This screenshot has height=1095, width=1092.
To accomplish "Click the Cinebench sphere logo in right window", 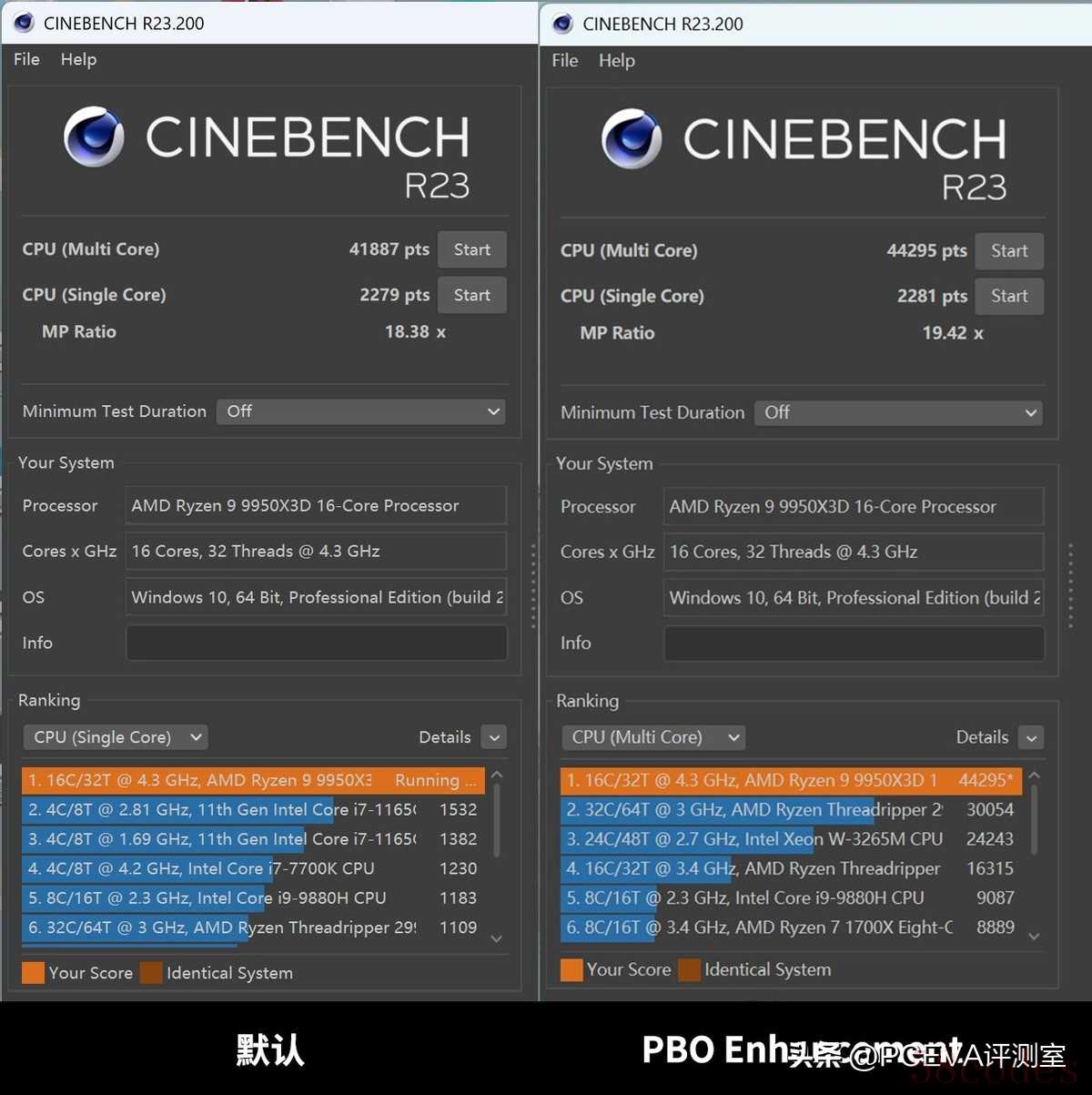I will tap(632, 138).
